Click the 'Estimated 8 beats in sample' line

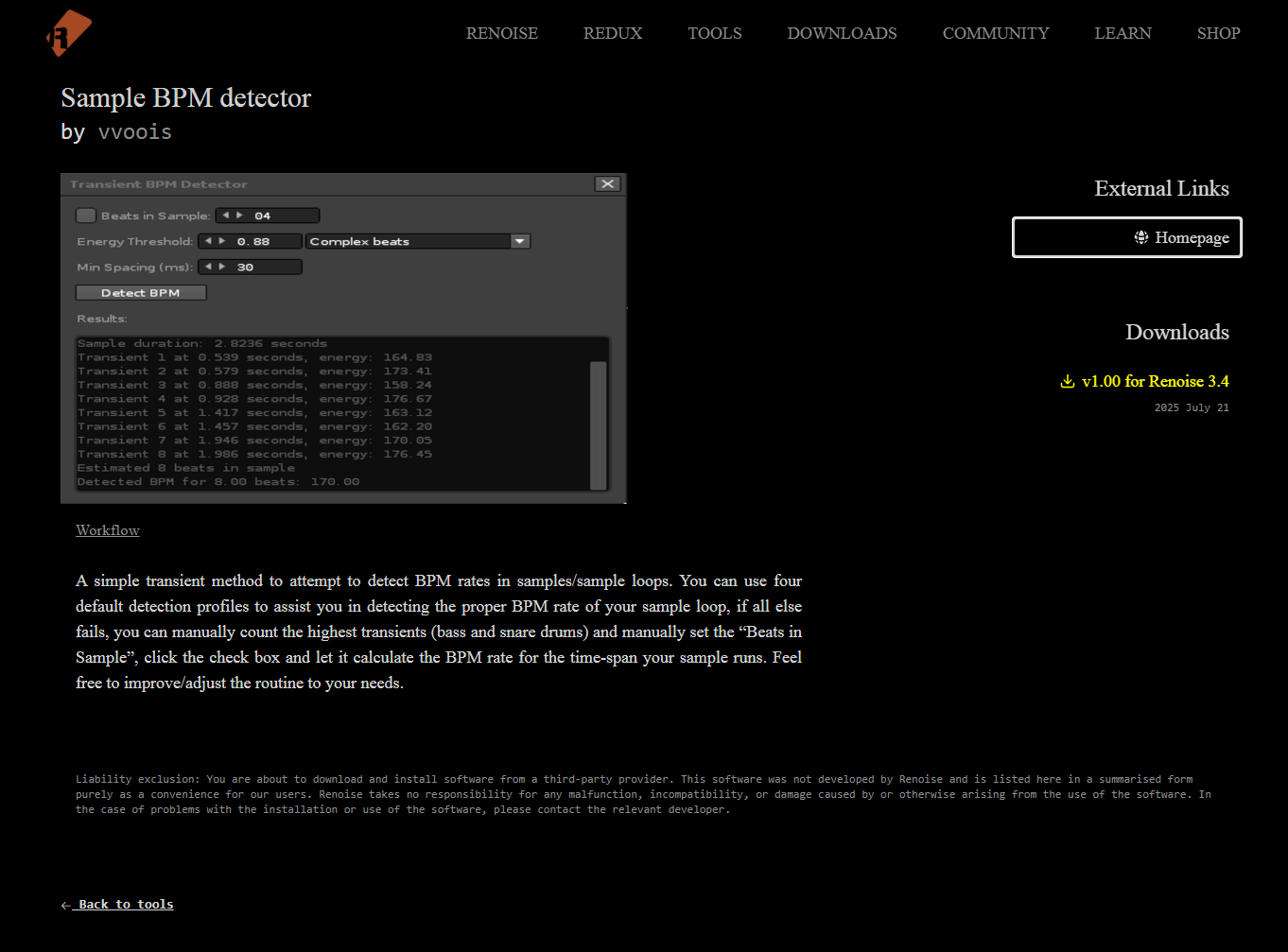(186, 468)
